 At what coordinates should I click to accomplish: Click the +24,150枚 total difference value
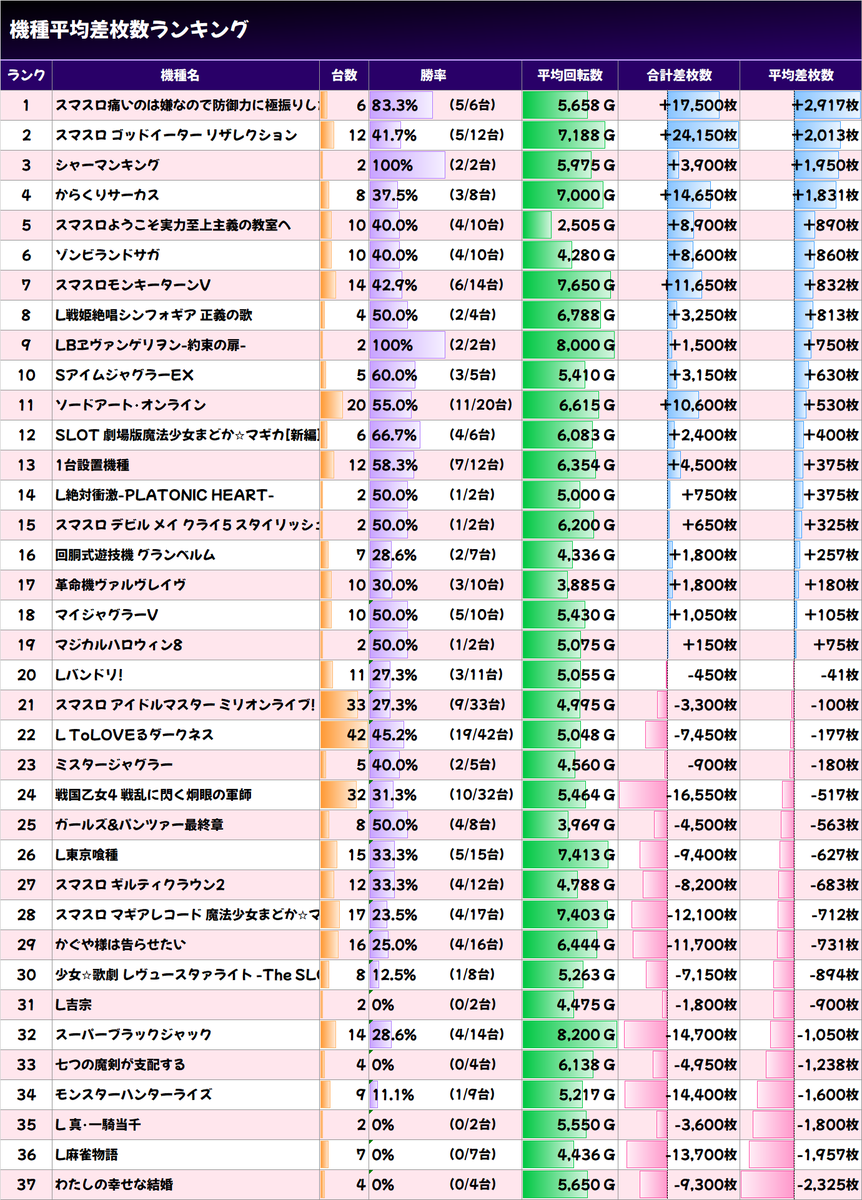pos(699,135)
